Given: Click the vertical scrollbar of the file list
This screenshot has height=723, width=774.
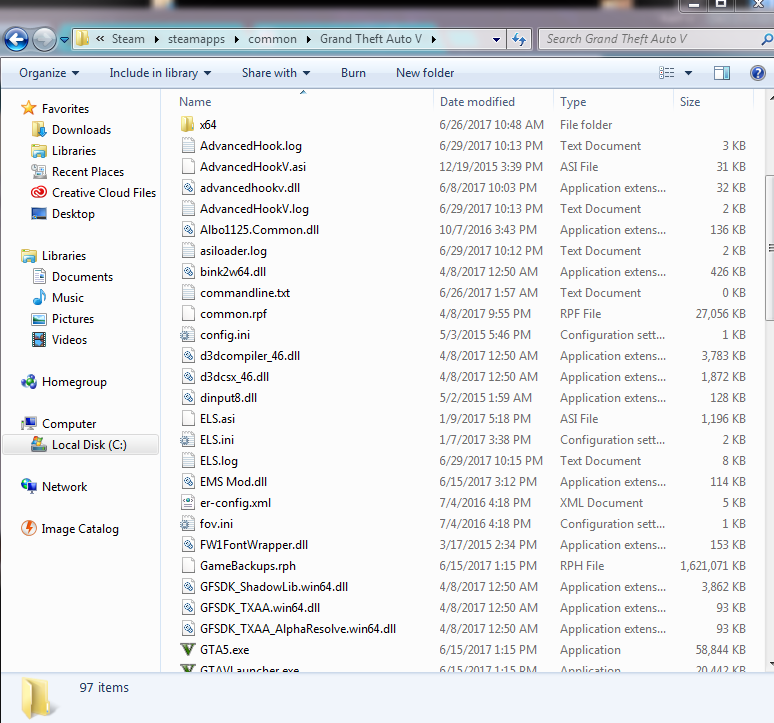Looking at the screenshot, I should pyautogui.click(x=769, y=247).
